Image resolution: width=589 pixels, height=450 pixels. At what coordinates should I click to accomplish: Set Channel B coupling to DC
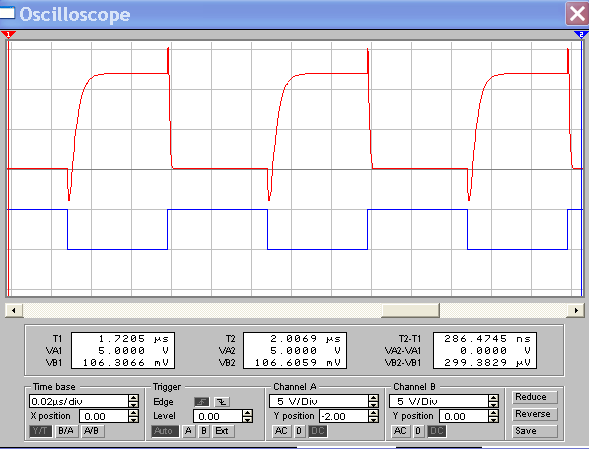tap(437, 431)
